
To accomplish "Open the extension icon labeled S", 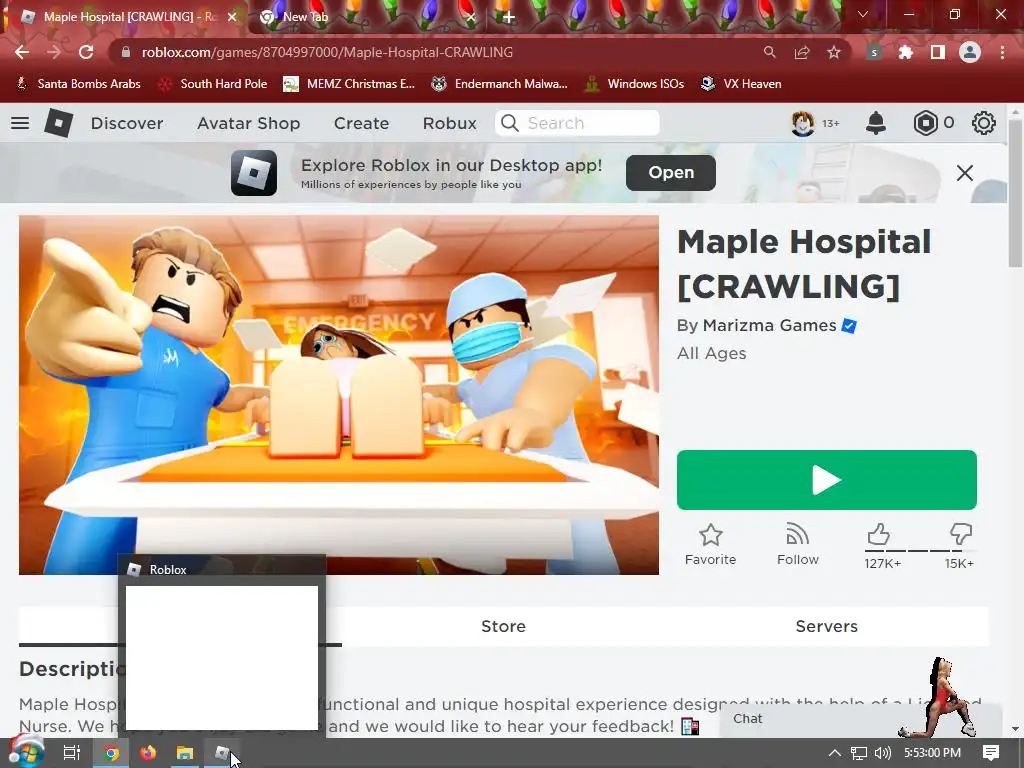I will pyautogui.click(x=874, y=52).
